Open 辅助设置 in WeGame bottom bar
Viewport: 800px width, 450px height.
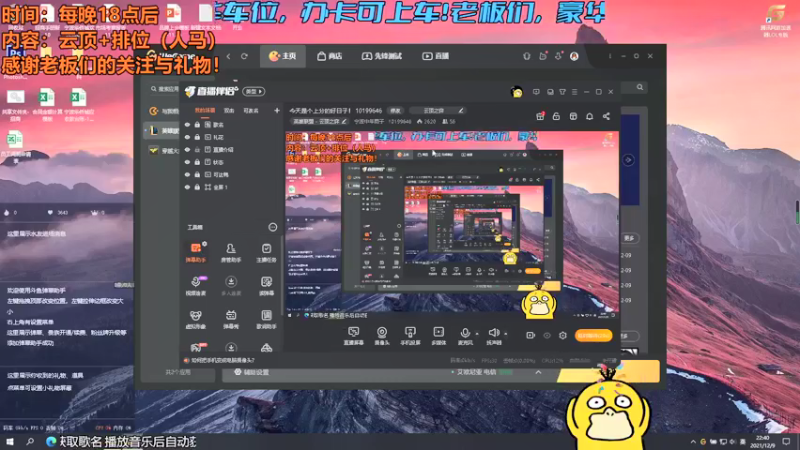251,372
